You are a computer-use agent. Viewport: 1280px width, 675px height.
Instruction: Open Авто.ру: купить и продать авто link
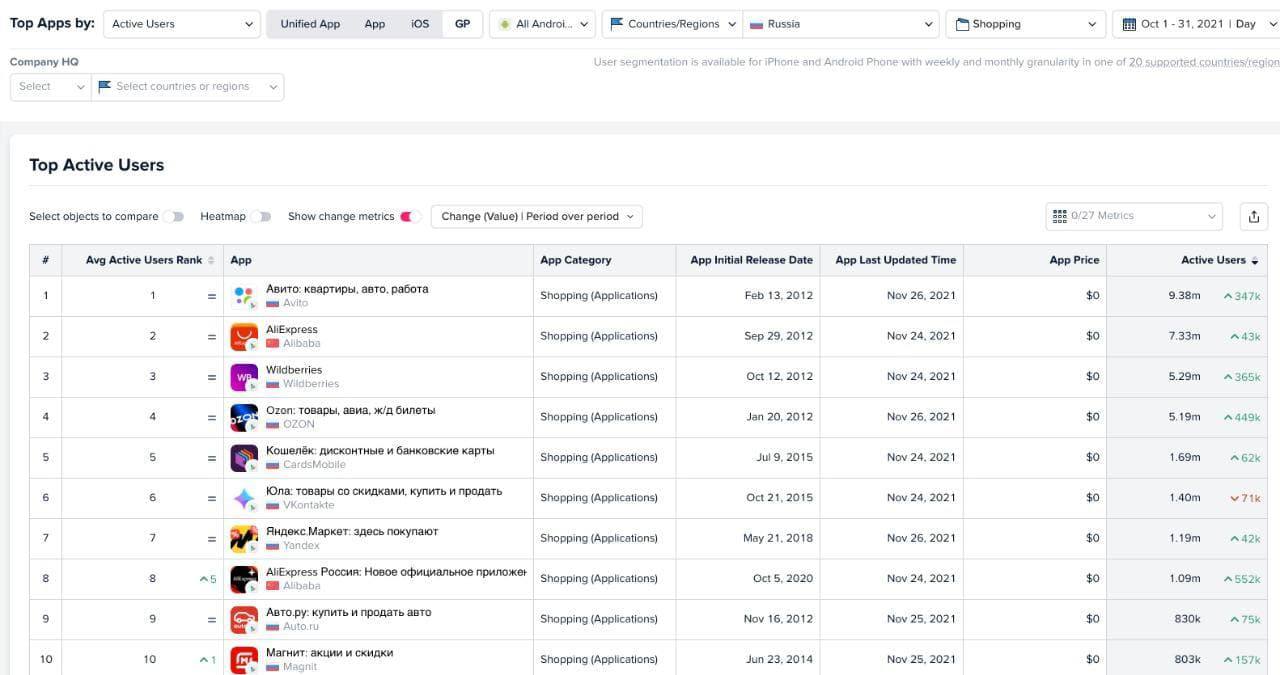coord(349,612)
